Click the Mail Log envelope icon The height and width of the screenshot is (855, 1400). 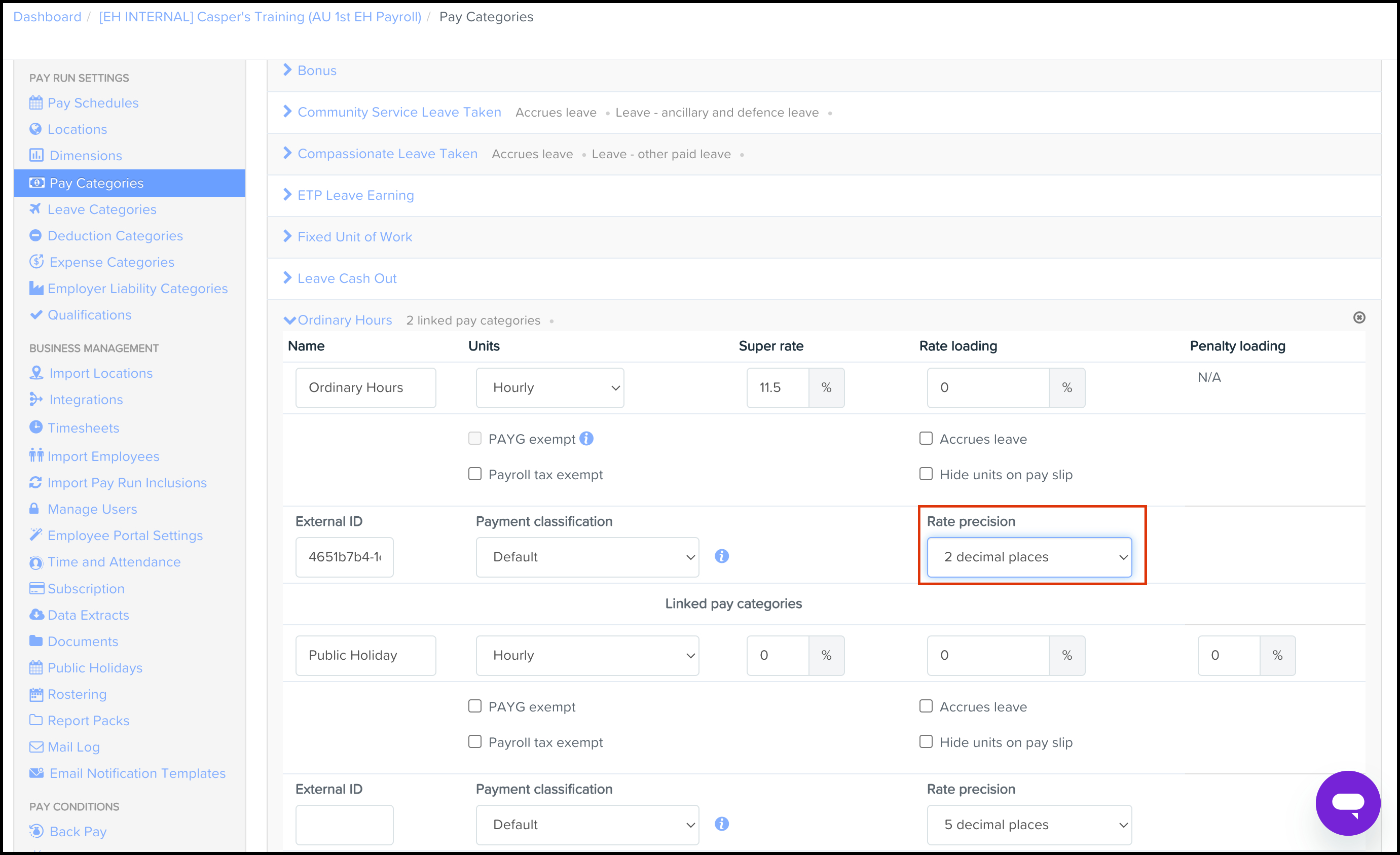pyautogui.click(x=36, y=746)
